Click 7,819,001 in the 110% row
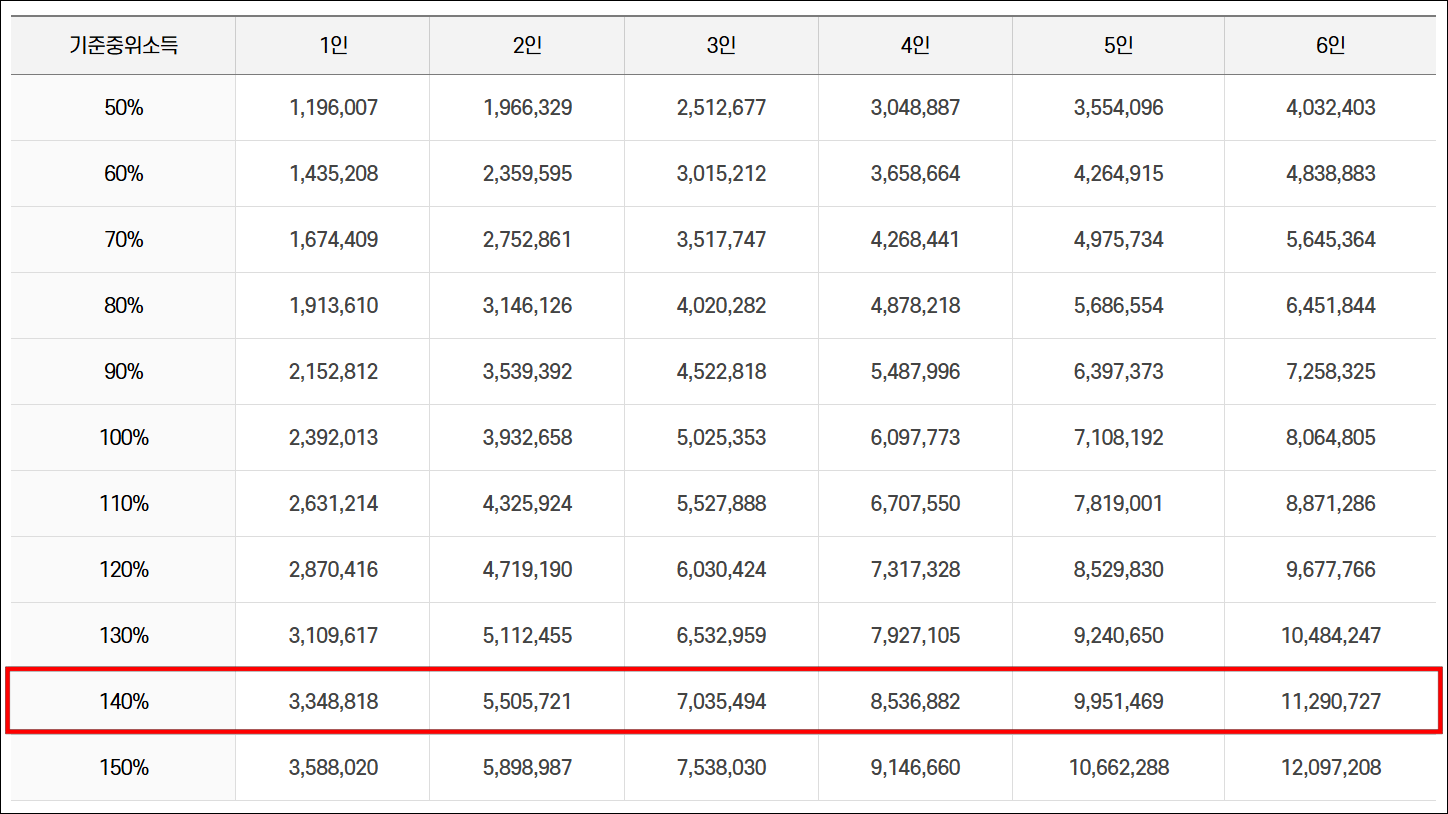The image size is (1448, 814). click(x=1119, y=504)
